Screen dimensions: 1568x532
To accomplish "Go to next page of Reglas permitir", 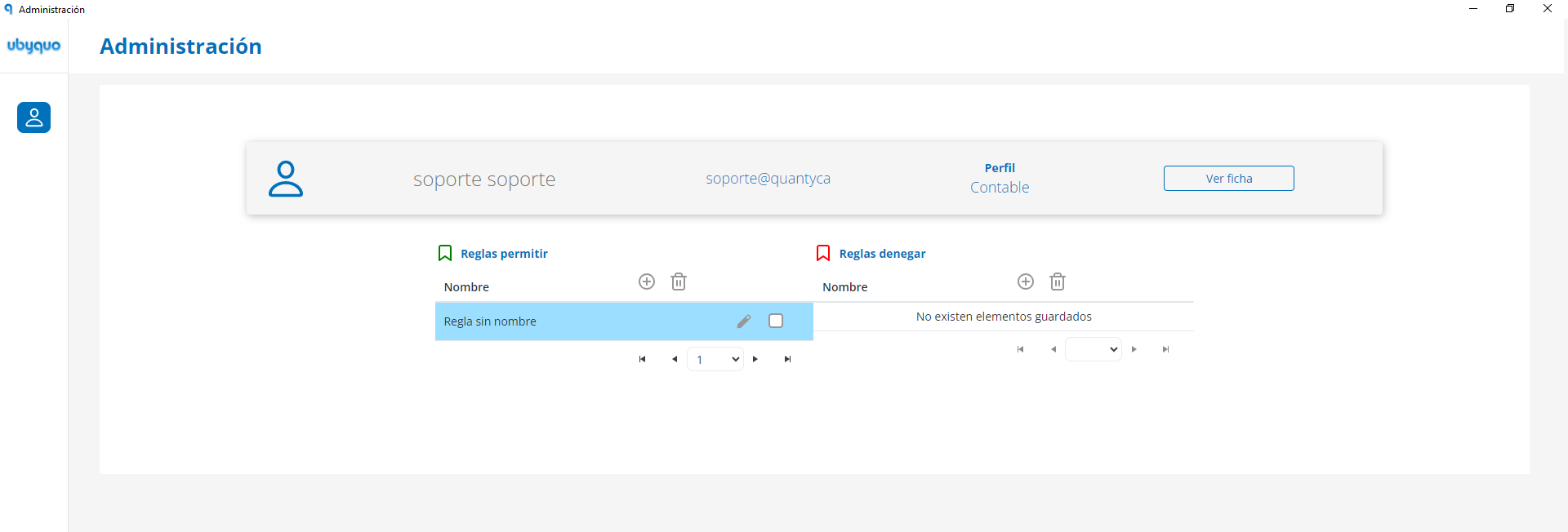I will click(x=755, y=359).
